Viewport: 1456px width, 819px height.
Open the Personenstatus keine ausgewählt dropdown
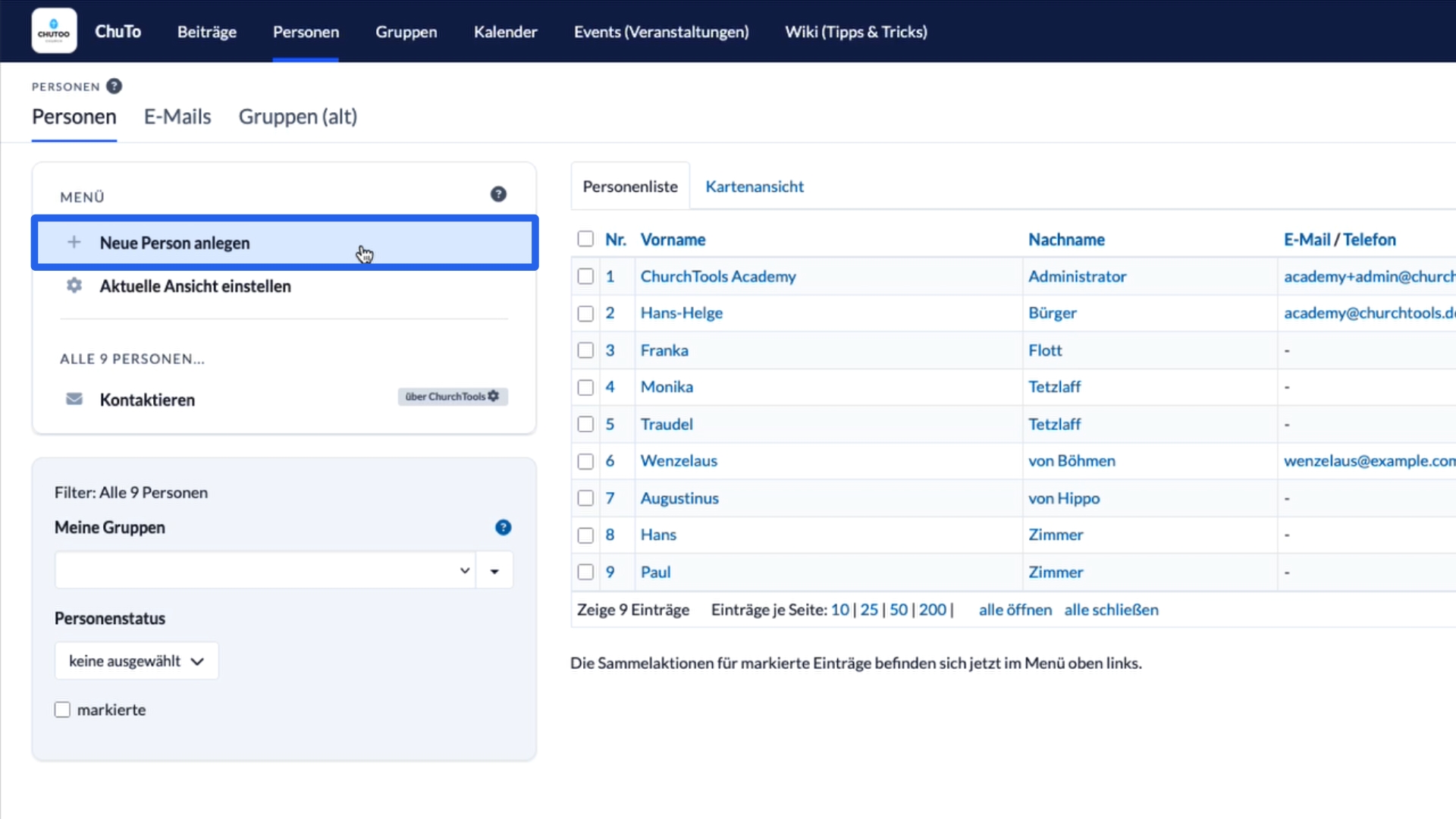point(136,661)
